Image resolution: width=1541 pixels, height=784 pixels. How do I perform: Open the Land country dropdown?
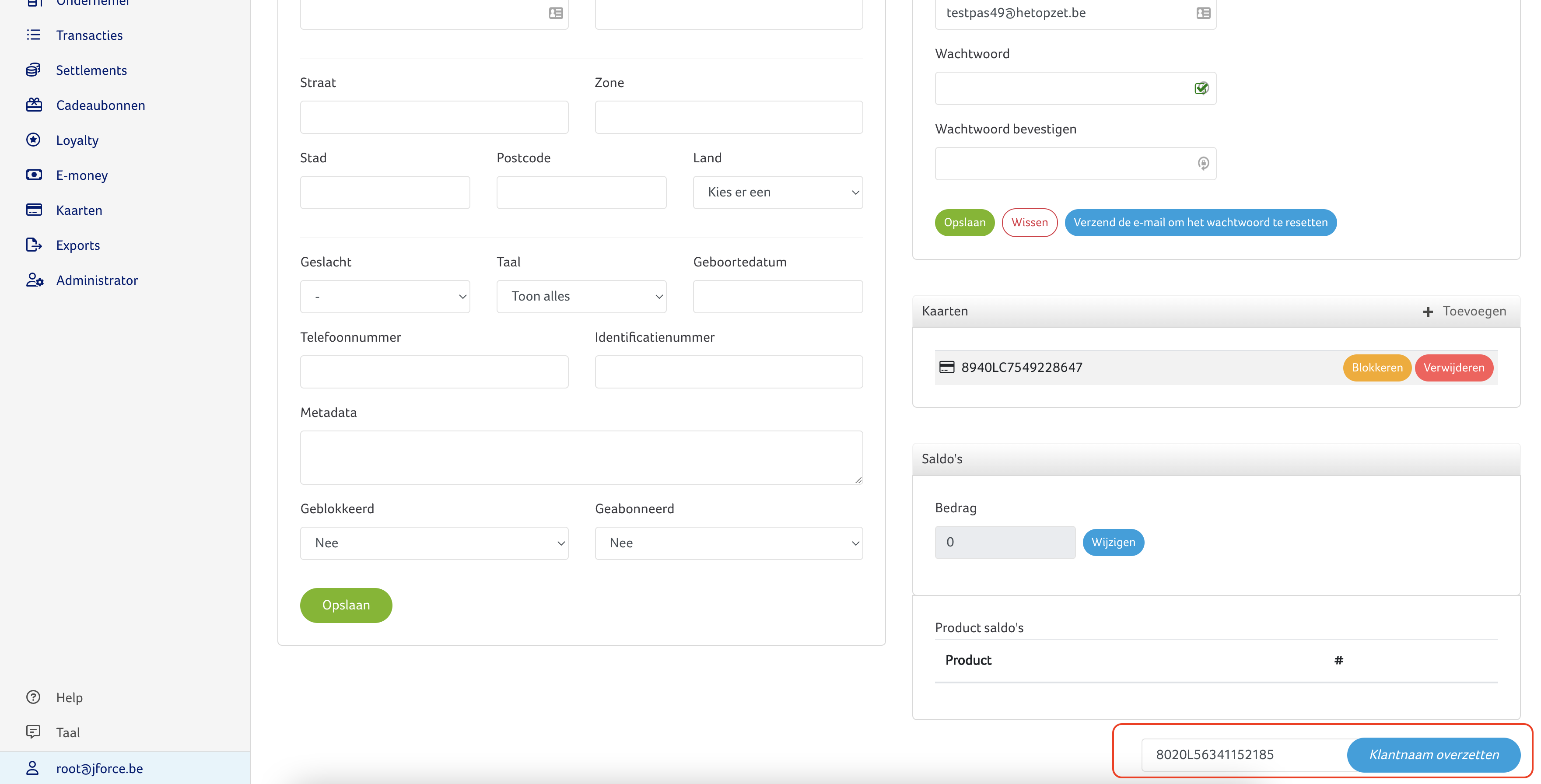pyautogui.click(x=777, y=192)
